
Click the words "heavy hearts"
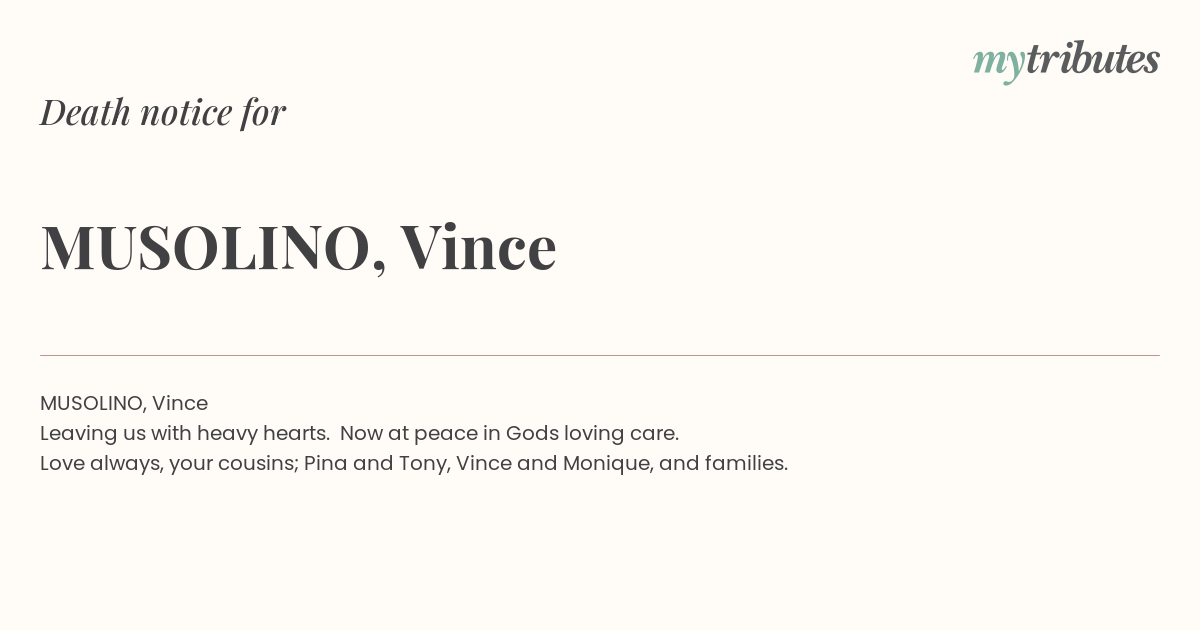point(260,434)
